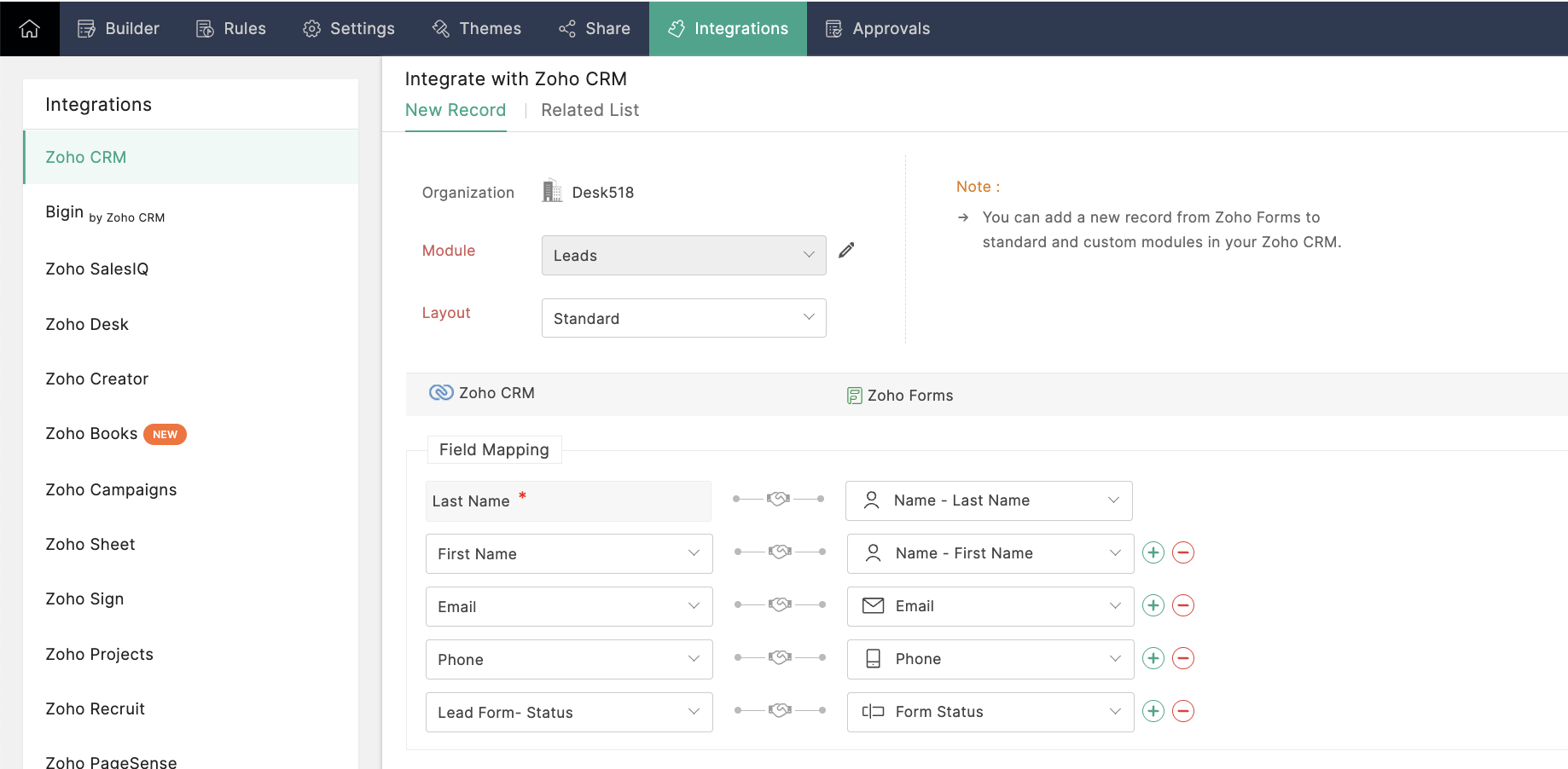Go to the Builder tab

click(x=119, y=28)
